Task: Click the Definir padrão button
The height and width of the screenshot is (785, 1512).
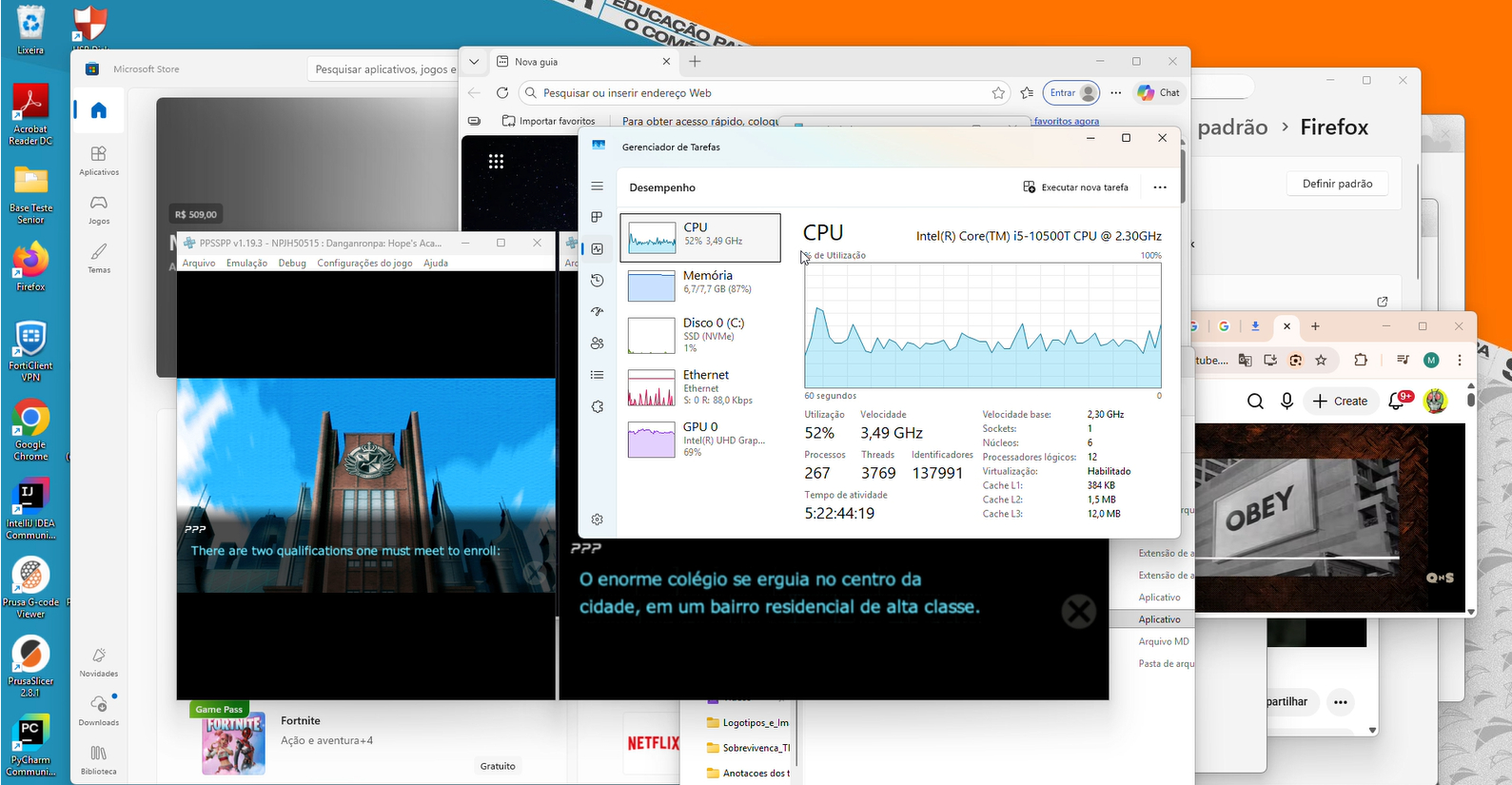Action: pos(1337,184)
